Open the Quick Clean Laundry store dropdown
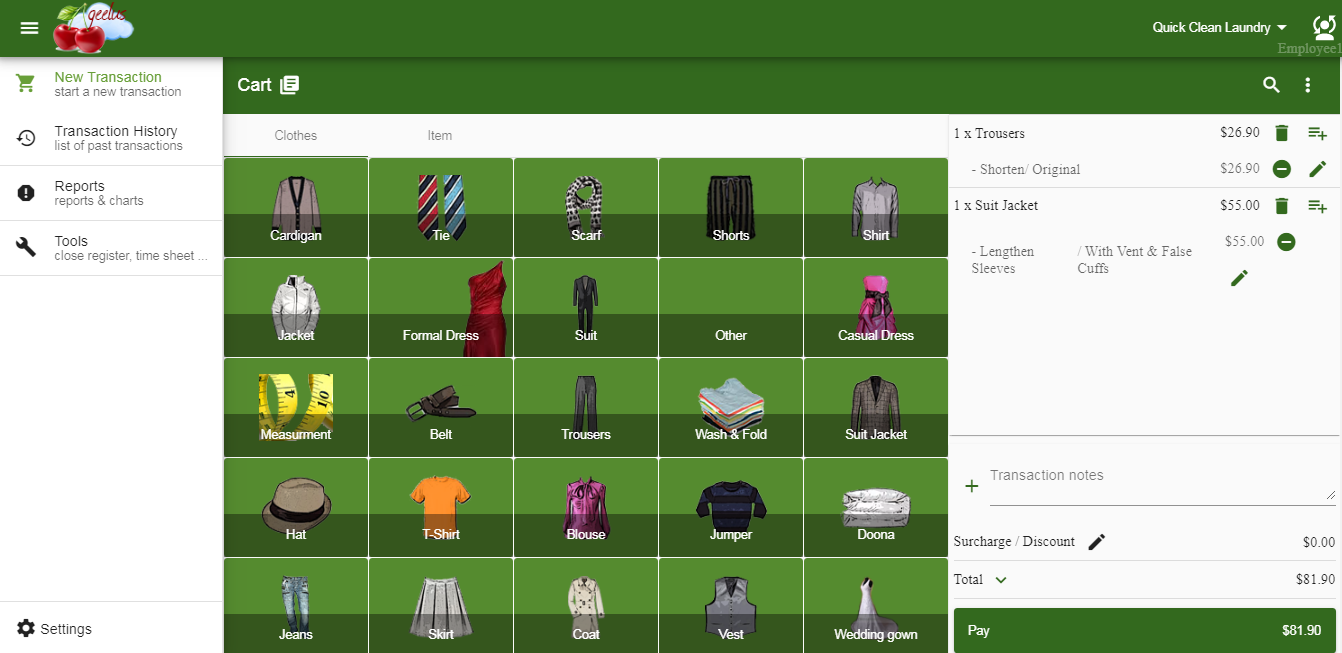 pos(1219,28)
